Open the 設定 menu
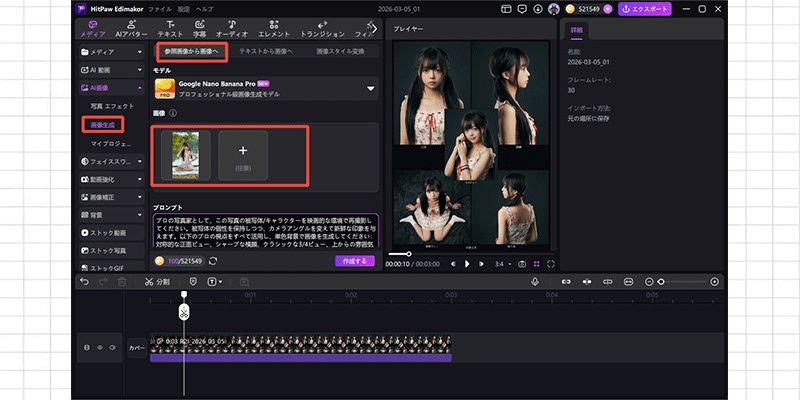The width and height of the screenshot is (800, 400). click(x=183, y=9)
